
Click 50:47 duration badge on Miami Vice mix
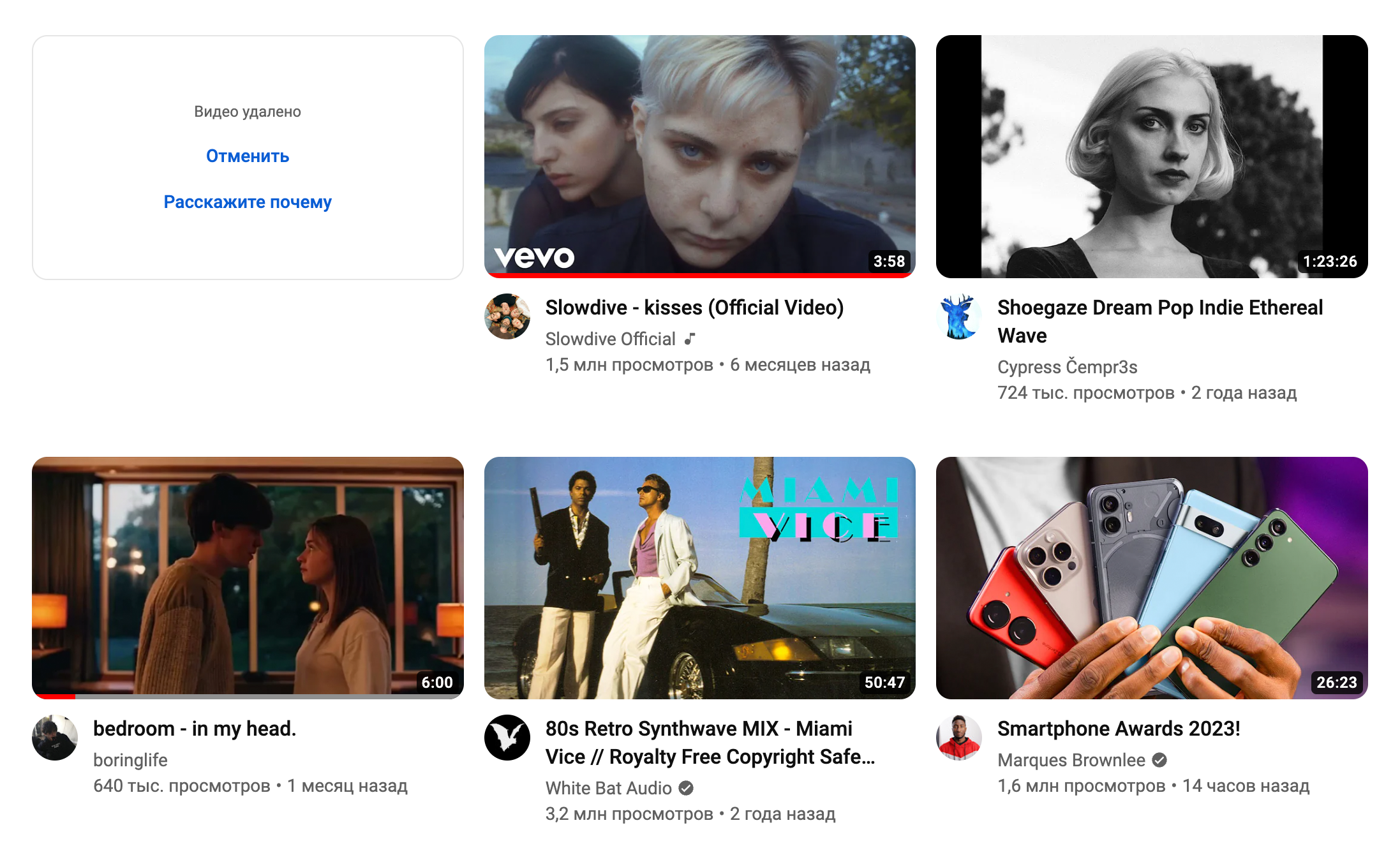[x=884, y=683]
